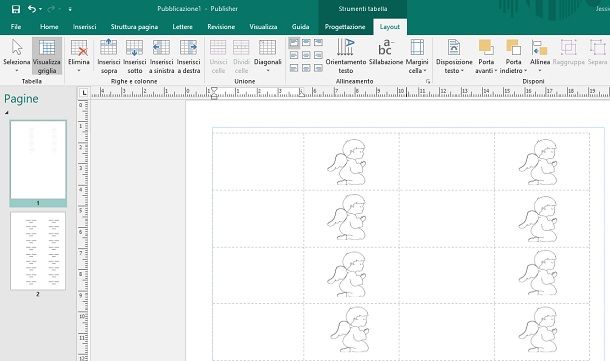Align cell text top center
This screenshot has width=610, height=361.
306,42
